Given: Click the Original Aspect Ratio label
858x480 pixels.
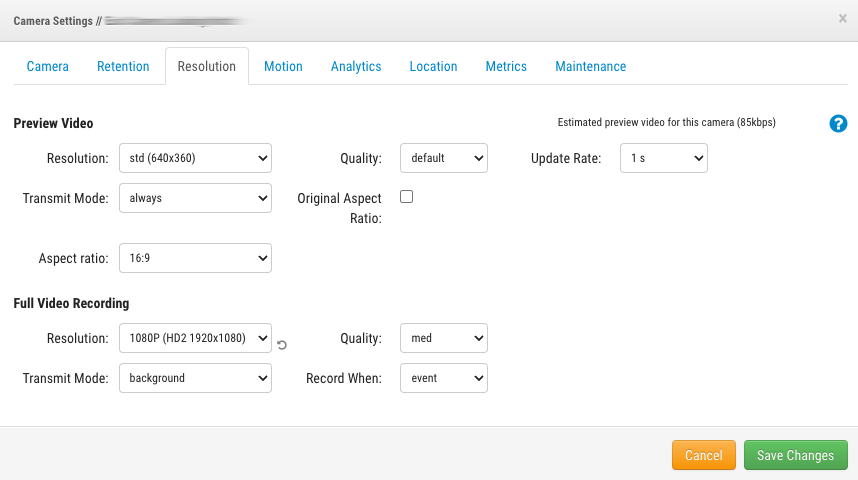Looking at the screenshot, I should point(339,208).
